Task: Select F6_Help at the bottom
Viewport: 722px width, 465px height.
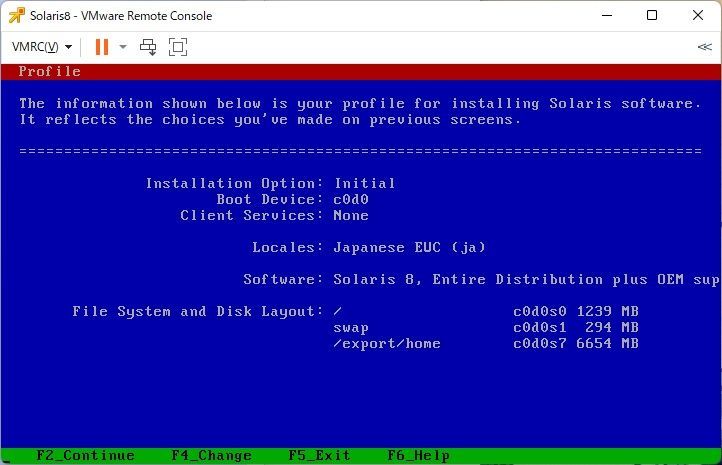Action: pos(419,455)
